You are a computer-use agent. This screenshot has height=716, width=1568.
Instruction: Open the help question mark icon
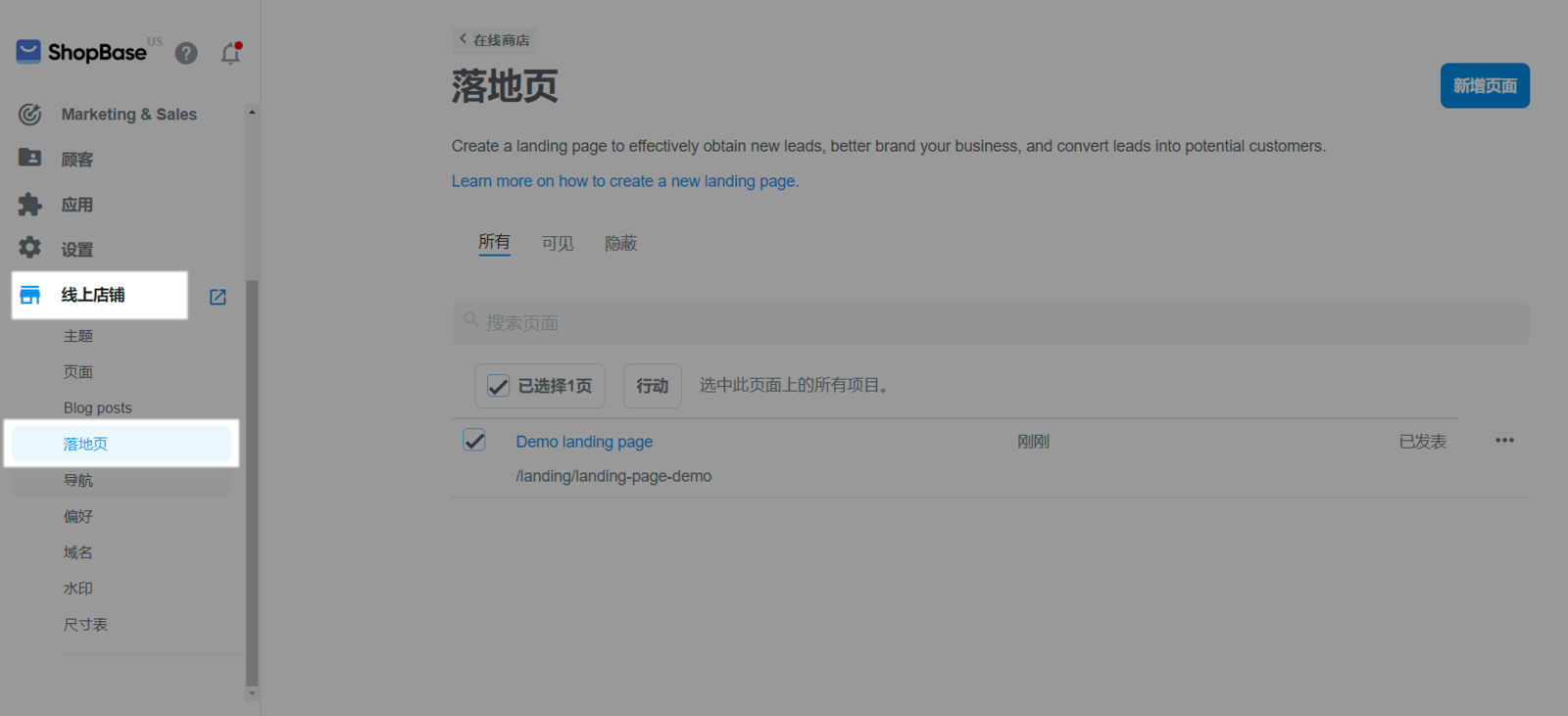click(x=186, y=53)
